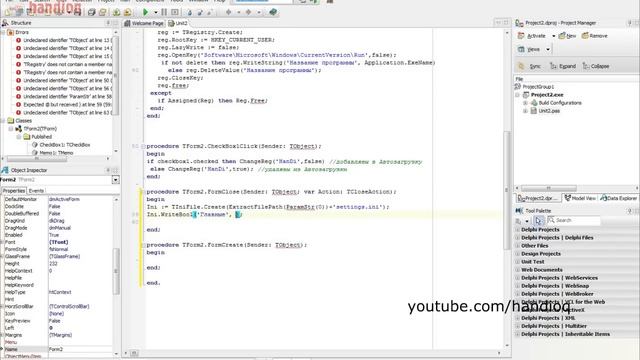This screenshot has width=640, height=360.
Task: Click the New project icon in Project Manager
Action: coord(562,36)
